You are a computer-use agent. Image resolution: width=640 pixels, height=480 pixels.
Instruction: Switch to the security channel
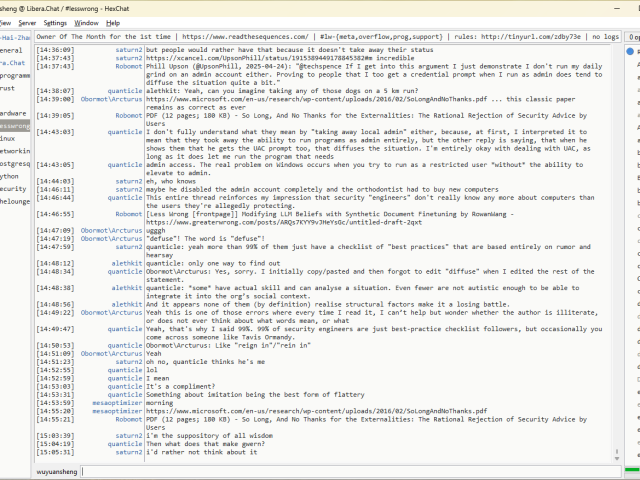click(x=13, y=188)
